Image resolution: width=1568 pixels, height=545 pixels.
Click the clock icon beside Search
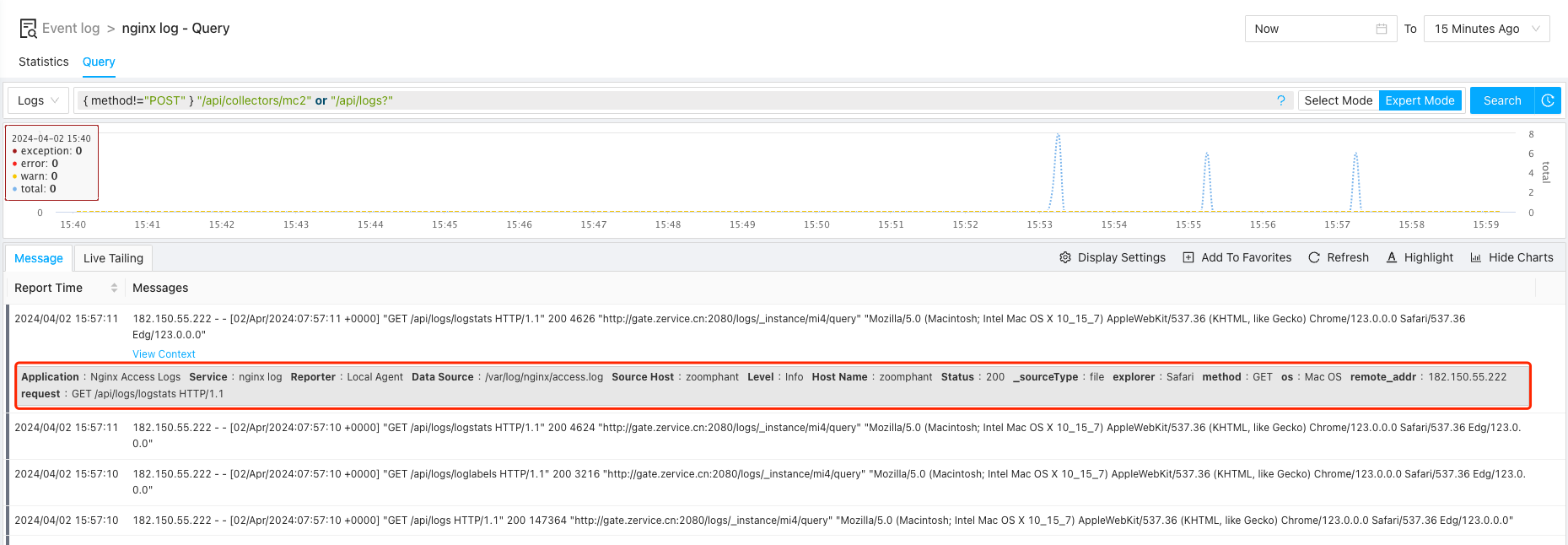tap(1548, 100)
